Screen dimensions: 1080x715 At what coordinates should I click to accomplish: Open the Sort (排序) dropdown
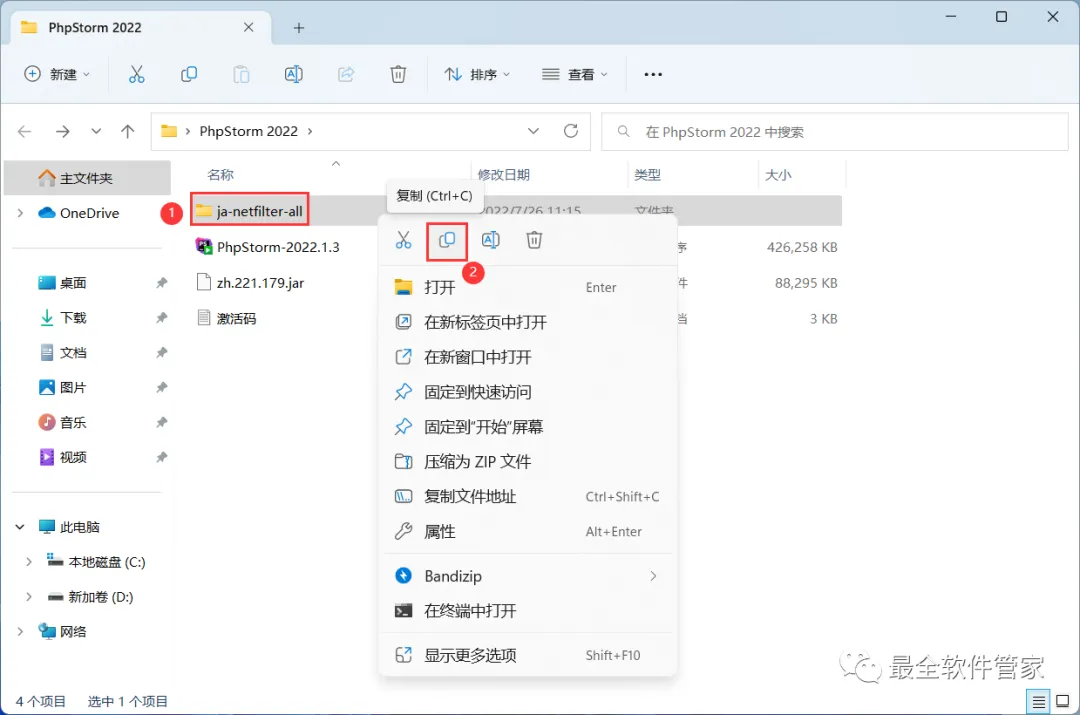477,74
